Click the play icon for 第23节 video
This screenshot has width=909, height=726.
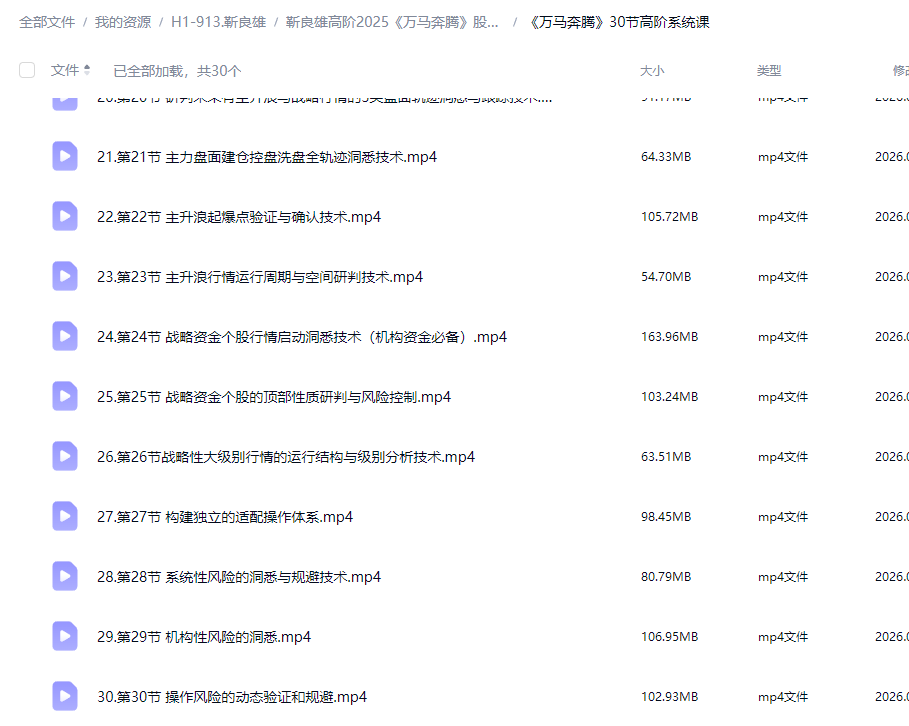pyautogui.click(x=64, y=276)
